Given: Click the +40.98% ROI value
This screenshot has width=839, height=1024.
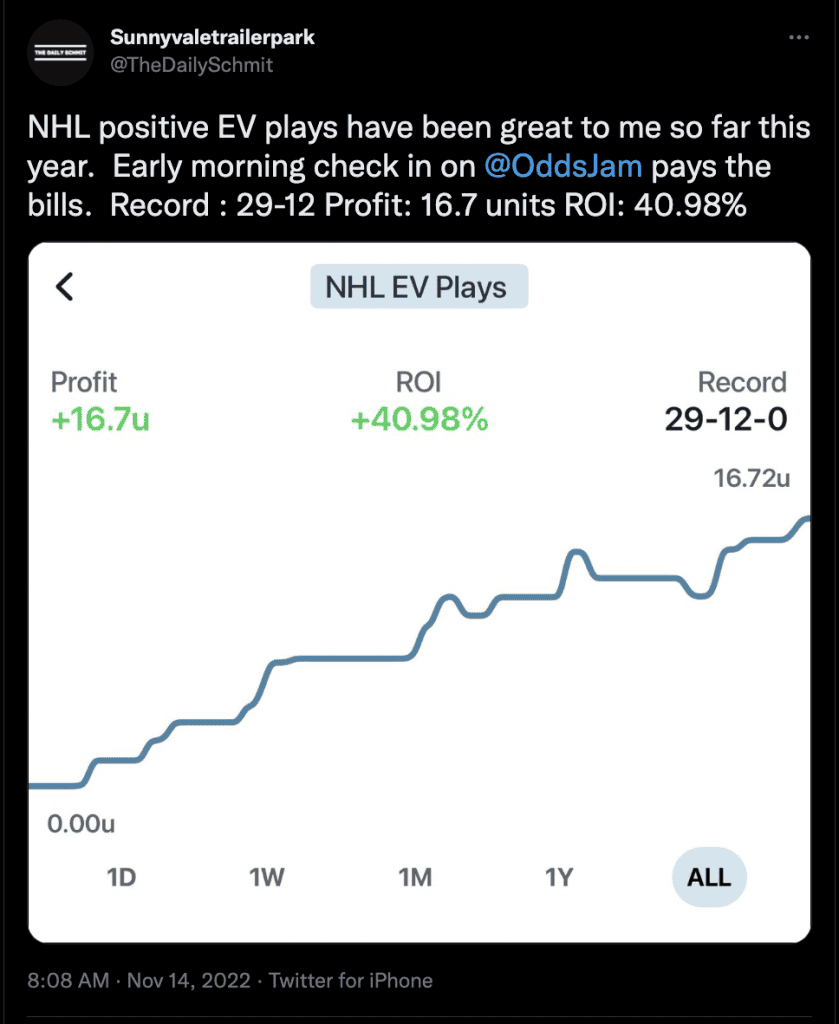Looking at the screenshot, I should pyautogui.click(x=419, y=419).
